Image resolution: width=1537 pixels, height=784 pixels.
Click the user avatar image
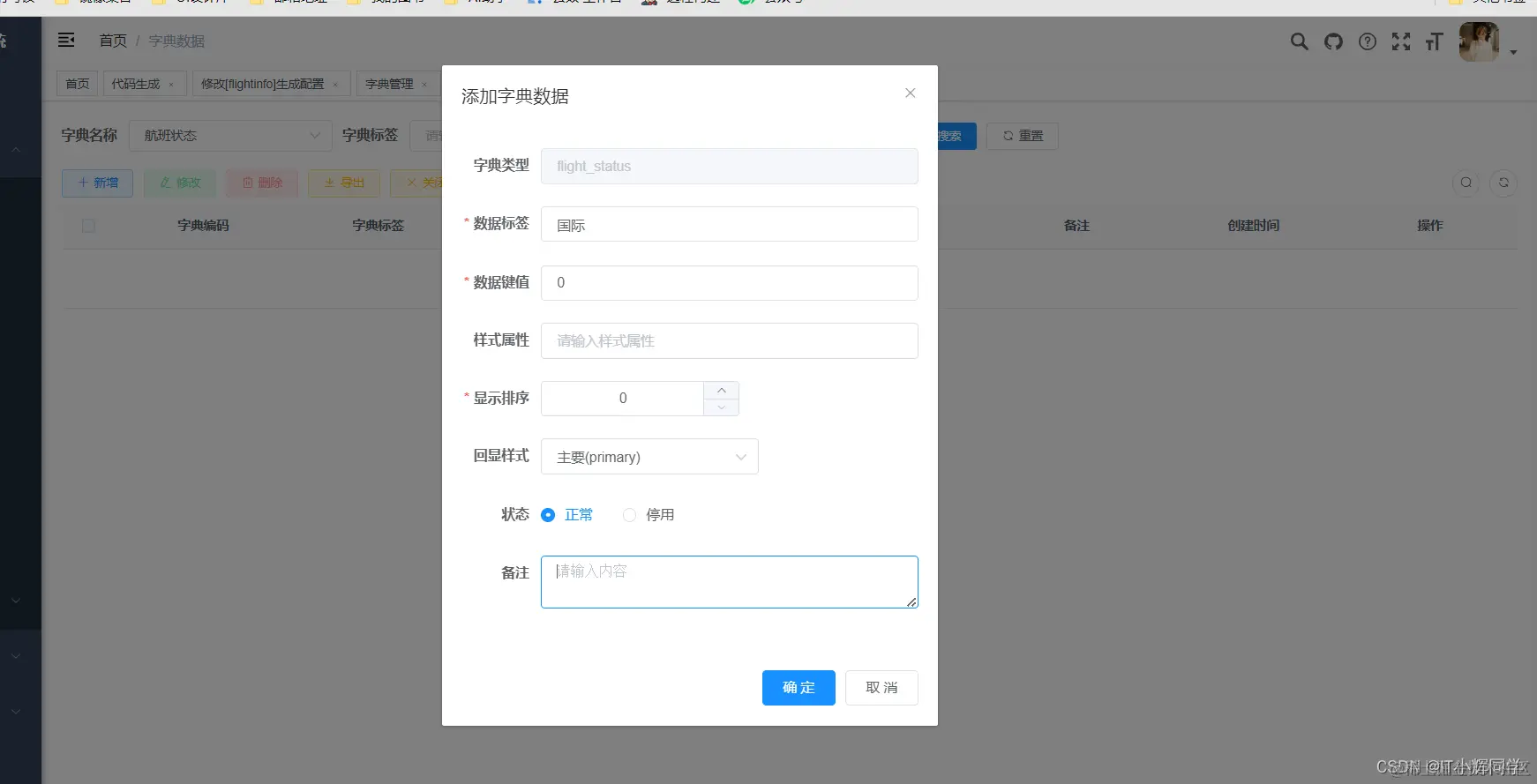point(1479,41)
